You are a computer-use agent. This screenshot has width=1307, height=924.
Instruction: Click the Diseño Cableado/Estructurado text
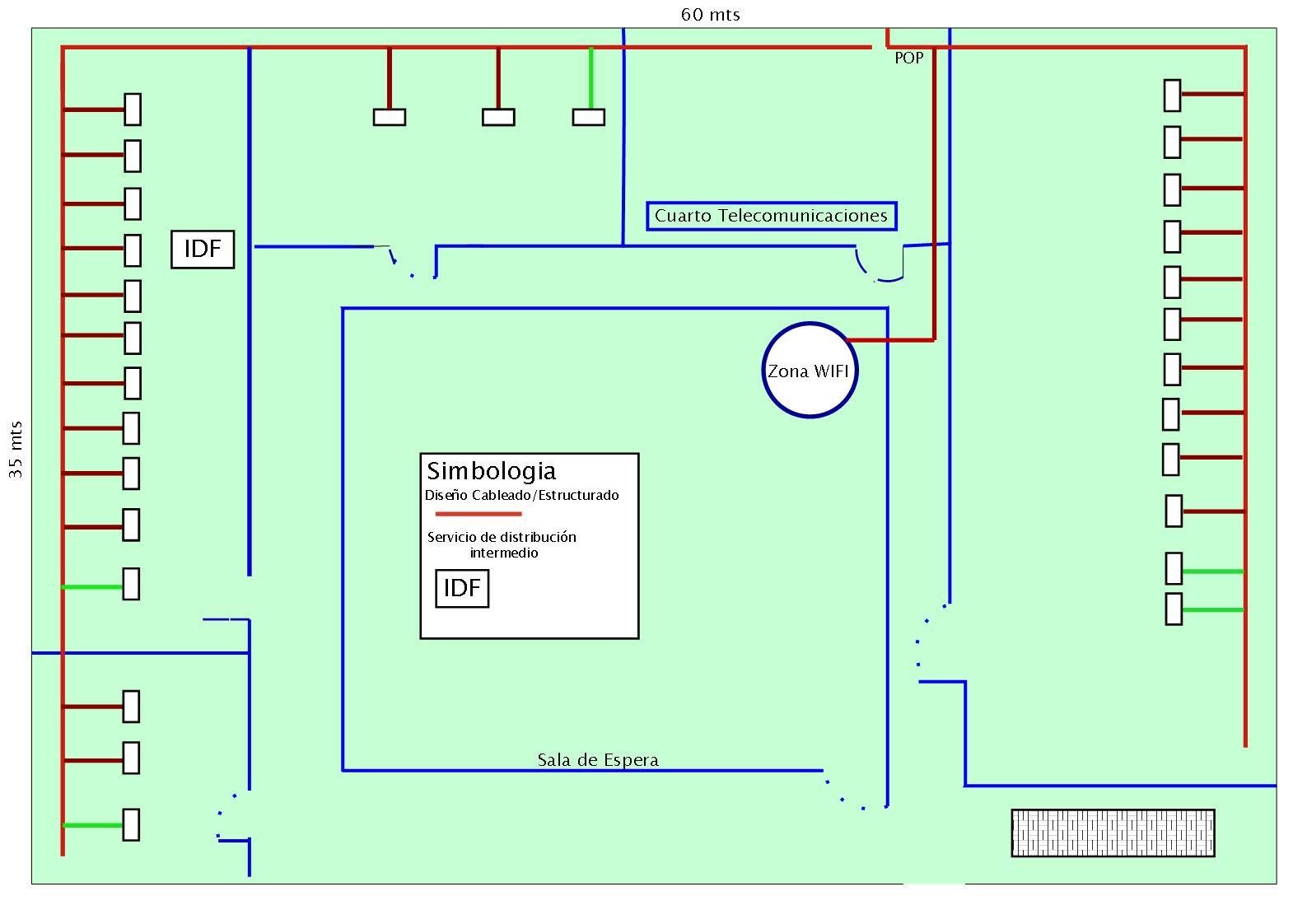pos(522,495)
